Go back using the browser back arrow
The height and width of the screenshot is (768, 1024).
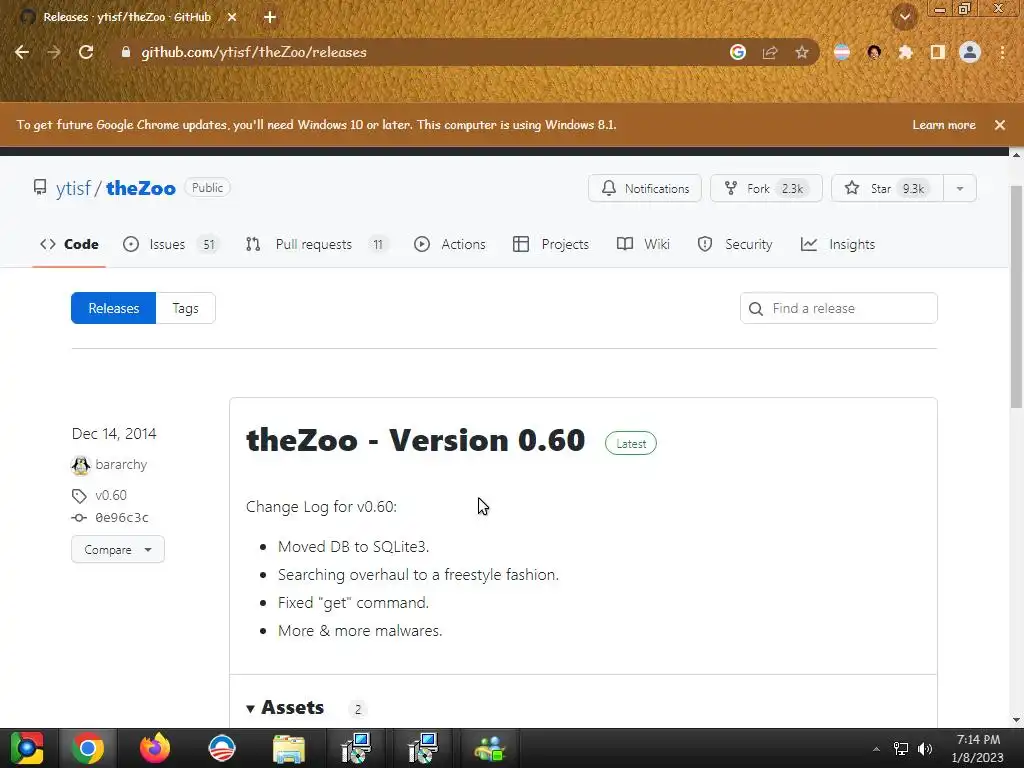[22, 52]
